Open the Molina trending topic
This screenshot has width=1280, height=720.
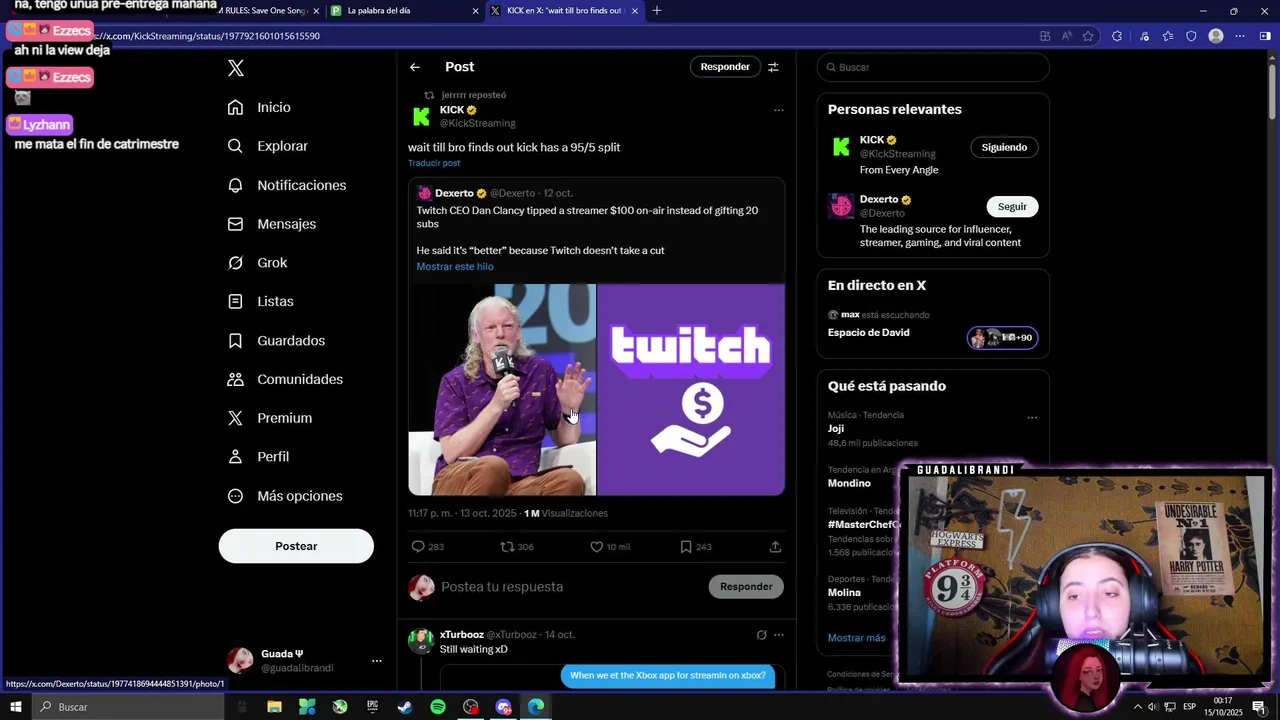coord(844,593)
